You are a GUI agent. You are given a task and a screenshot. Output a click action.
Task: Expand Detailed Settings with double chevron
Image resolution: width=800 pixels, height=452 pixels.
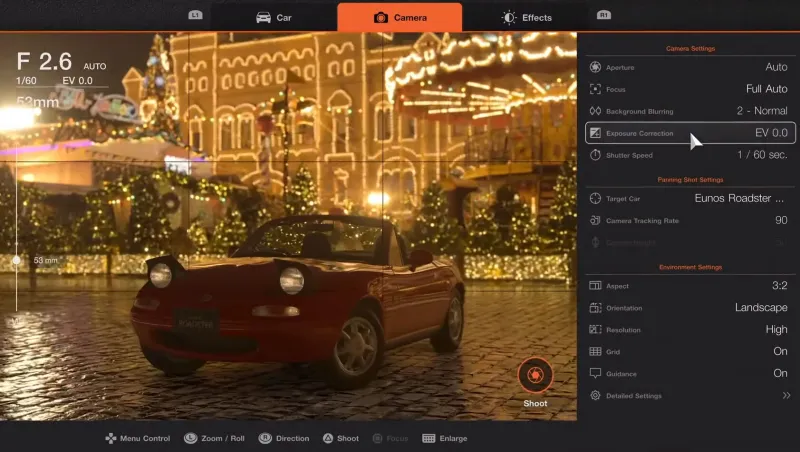[786, 396]
